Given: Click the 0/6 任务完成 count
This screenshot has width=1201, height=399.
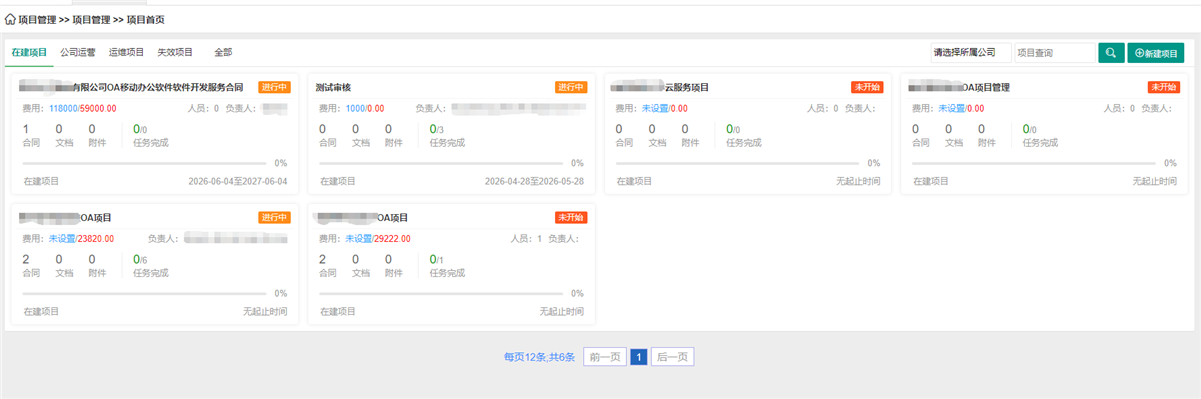Looking at the screenshot, I should click(140, 260).
